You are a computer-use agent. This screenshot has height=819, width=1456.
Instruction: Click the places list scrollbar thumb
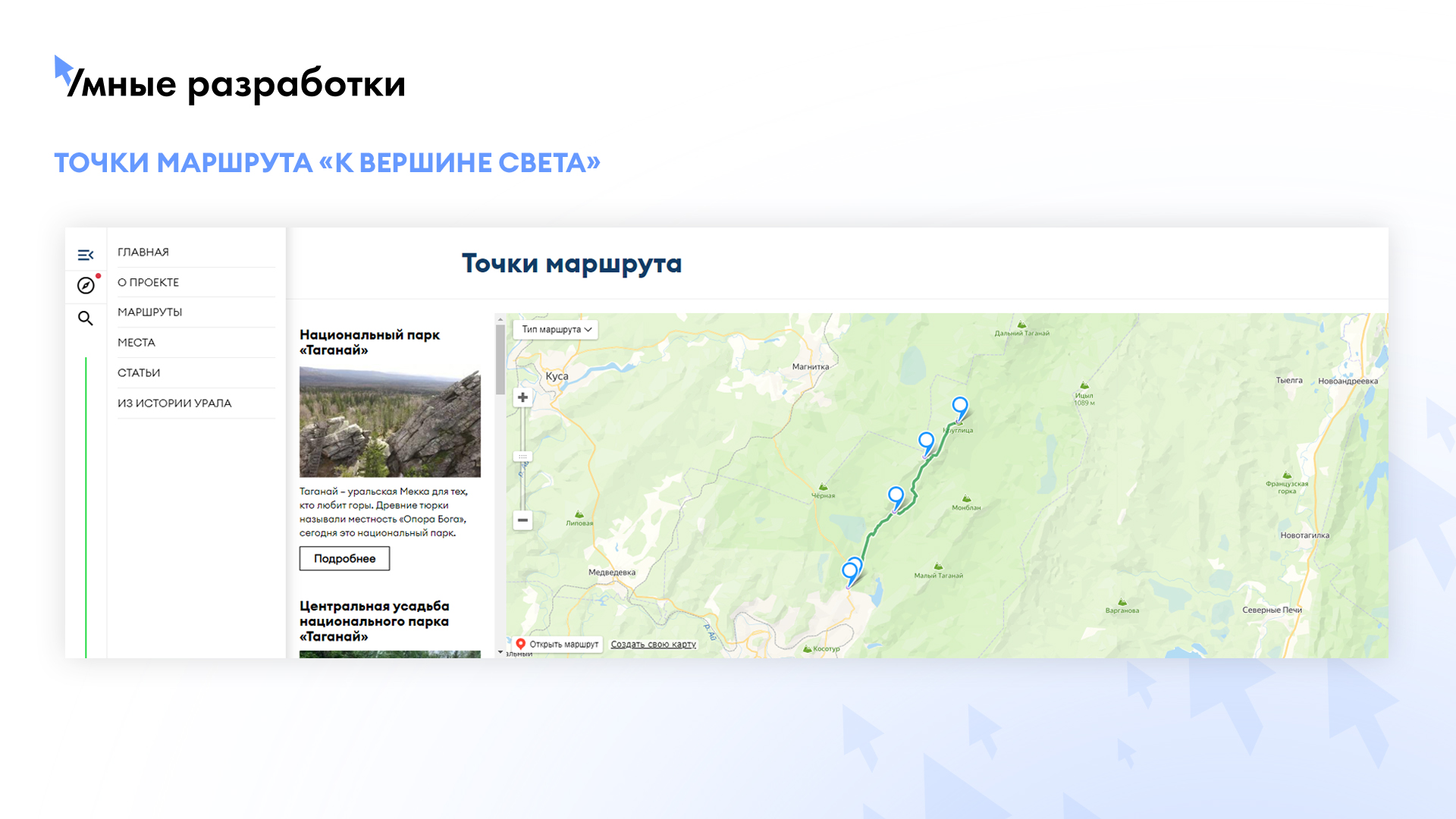[x=500, y=360]
